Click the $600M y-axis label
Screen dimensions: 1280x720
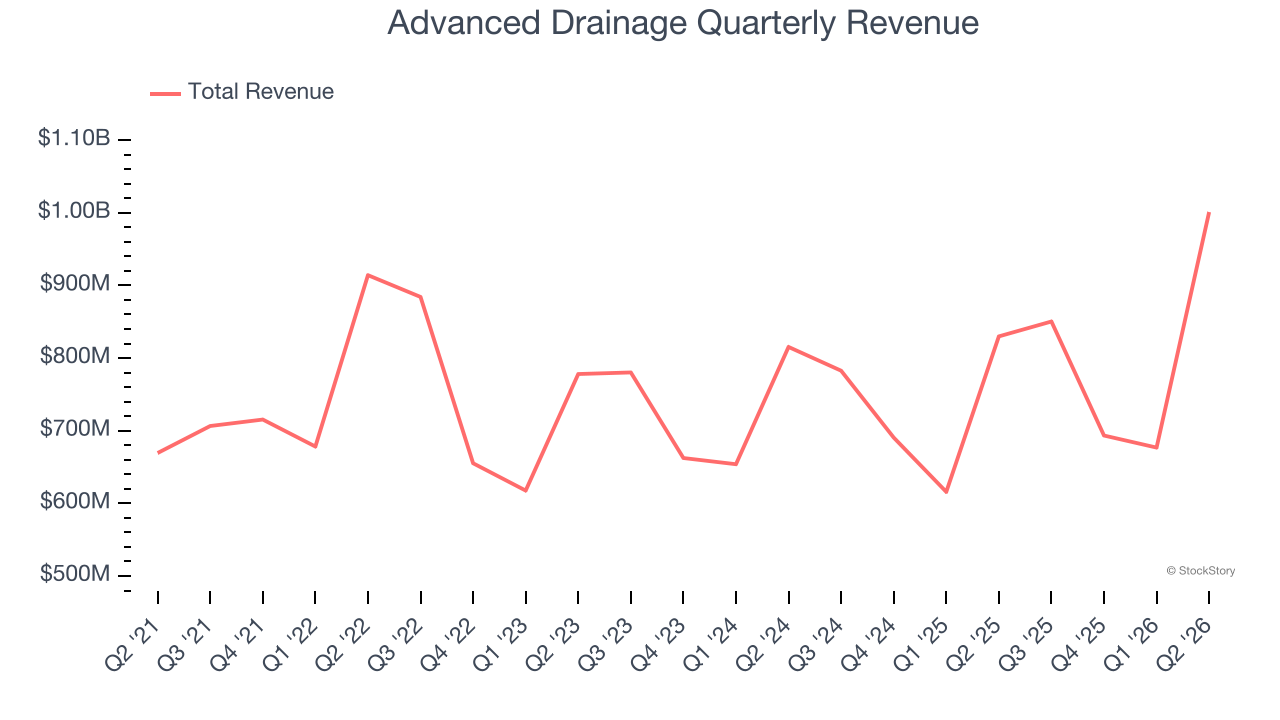pyautogui.click(x=75, y=502)
